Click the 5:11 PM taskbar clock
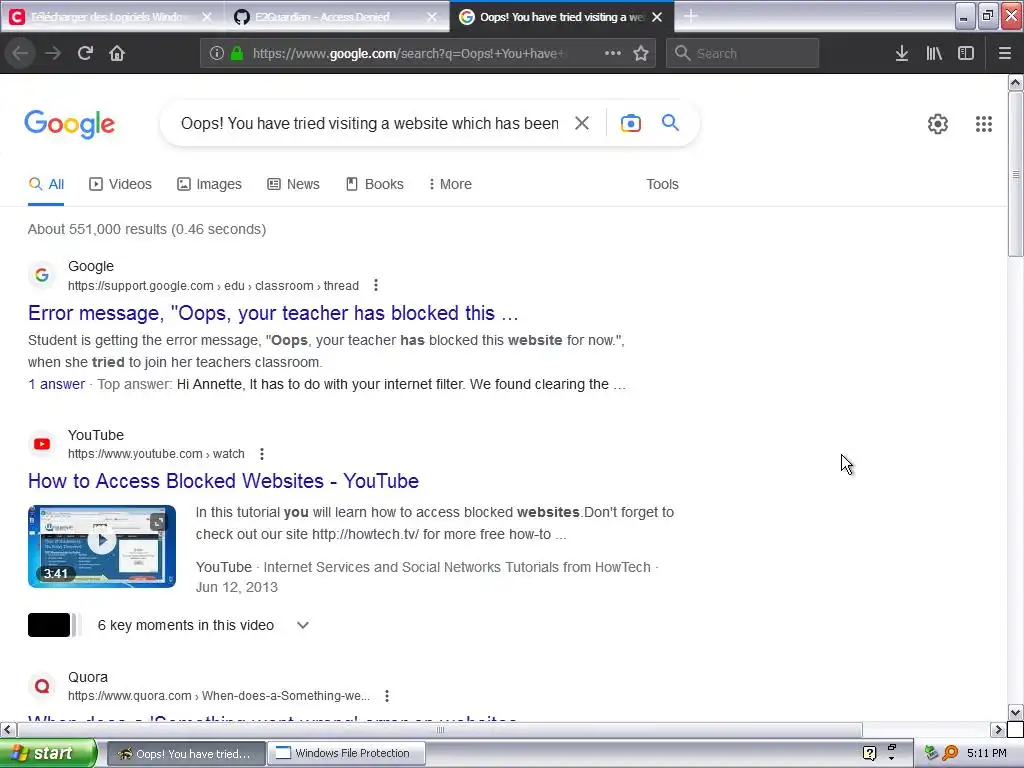The width and height of the screenshot is (1024, 768). 986,753
